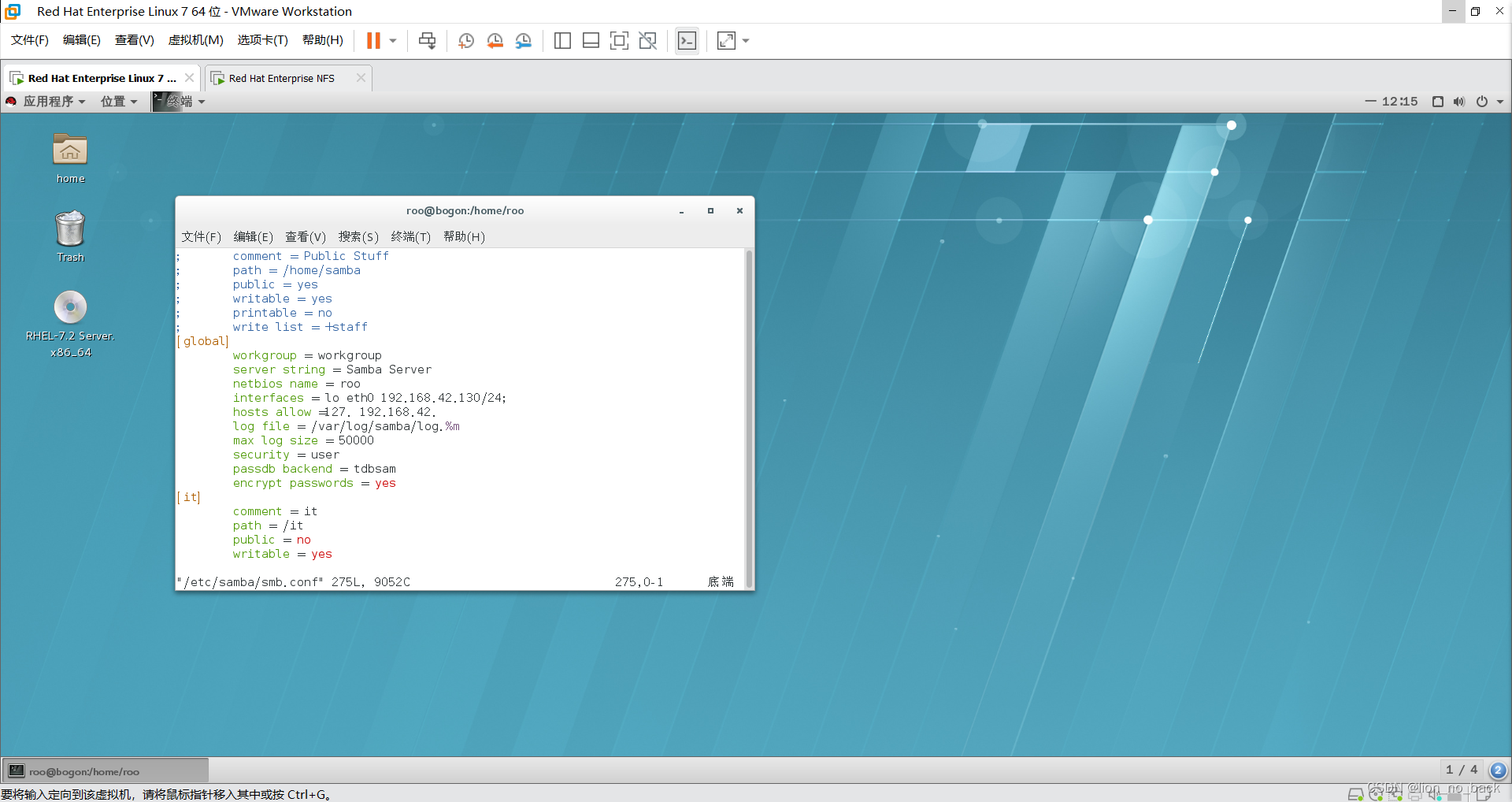Viewport: 1512px width, 802px height.
Task: Open terminal 文件(F) menu
Action: point(202,236)
